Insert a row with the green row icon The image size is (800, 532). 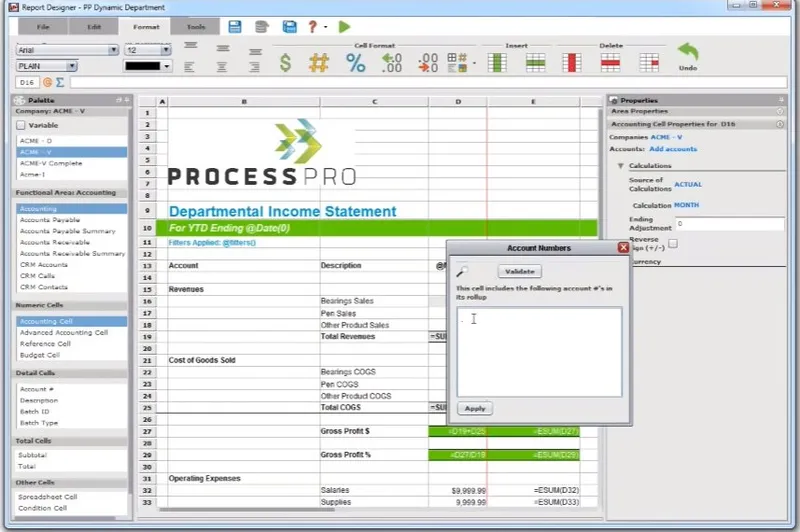(x=535, y=63)
